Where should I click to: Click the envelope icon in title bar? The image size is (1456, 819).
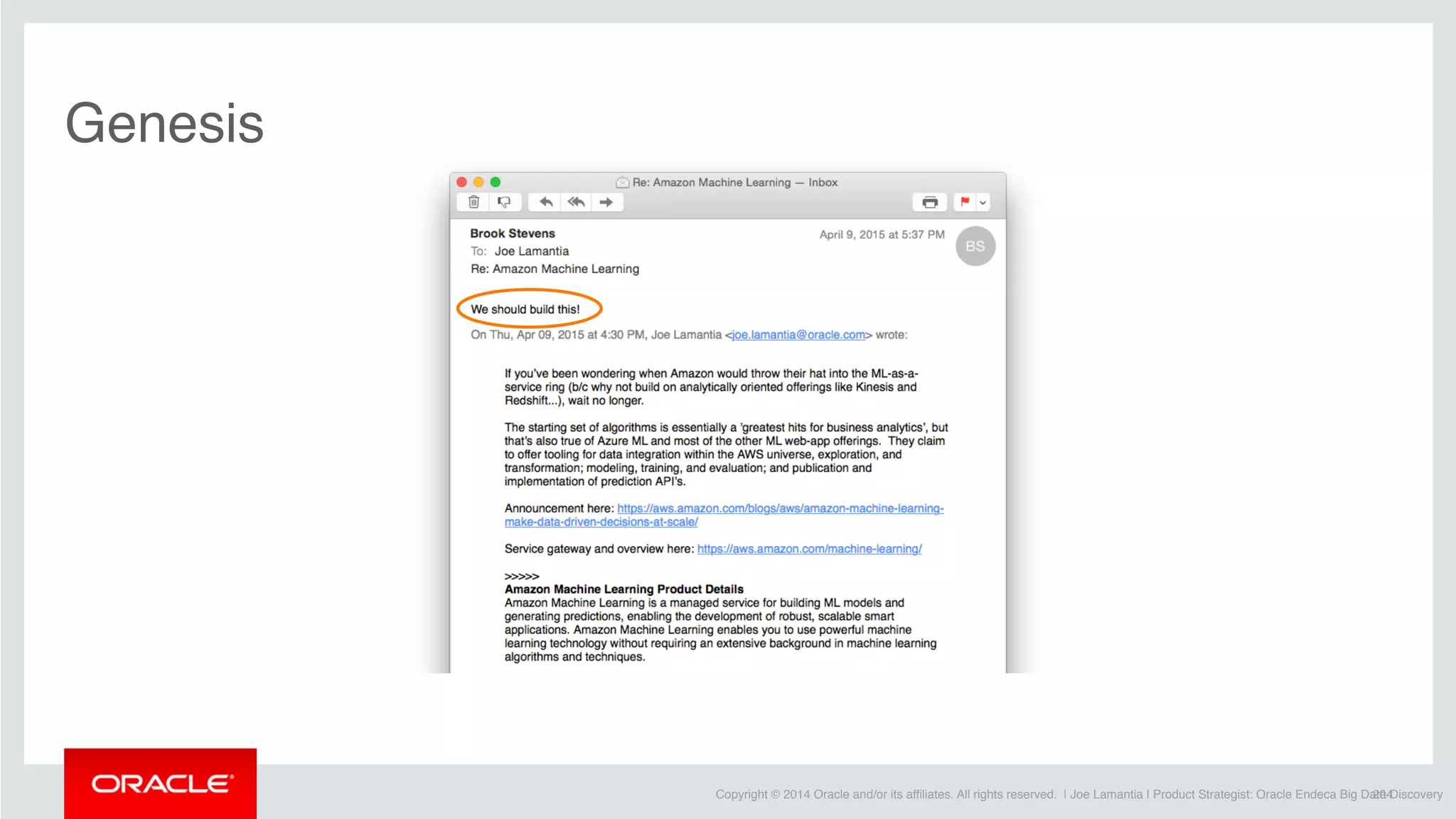[x=622, y=183]
